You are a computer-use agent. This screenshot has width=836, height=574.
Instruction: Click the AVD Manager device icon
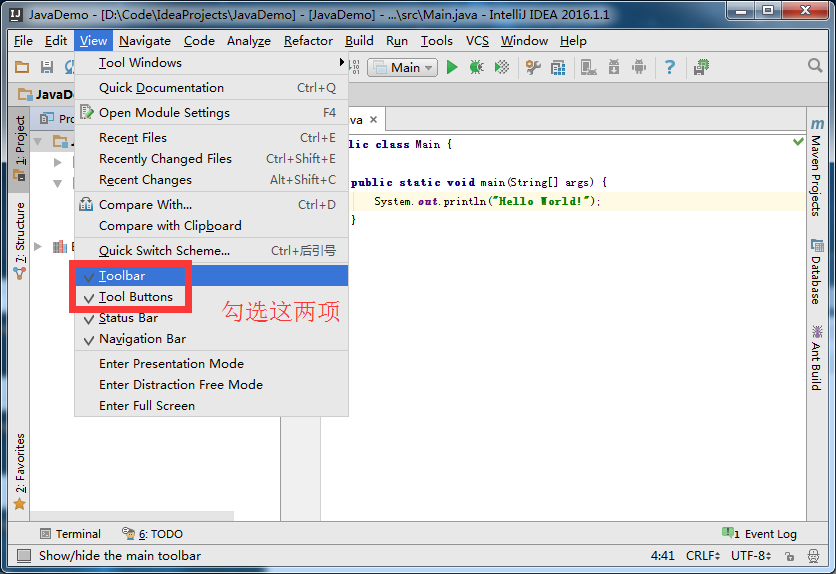(589, 67)
